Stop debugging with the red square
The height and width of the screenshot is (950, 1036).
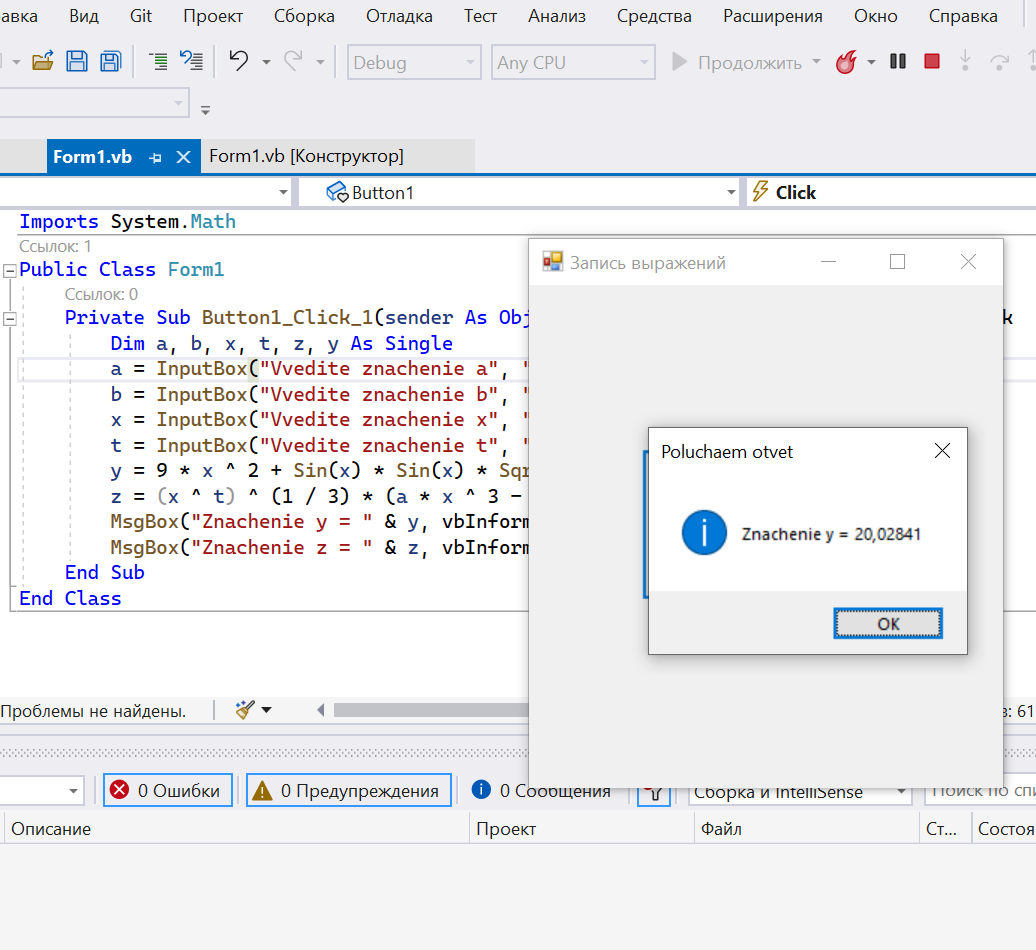pyautogui.click(x=932, y=61)
